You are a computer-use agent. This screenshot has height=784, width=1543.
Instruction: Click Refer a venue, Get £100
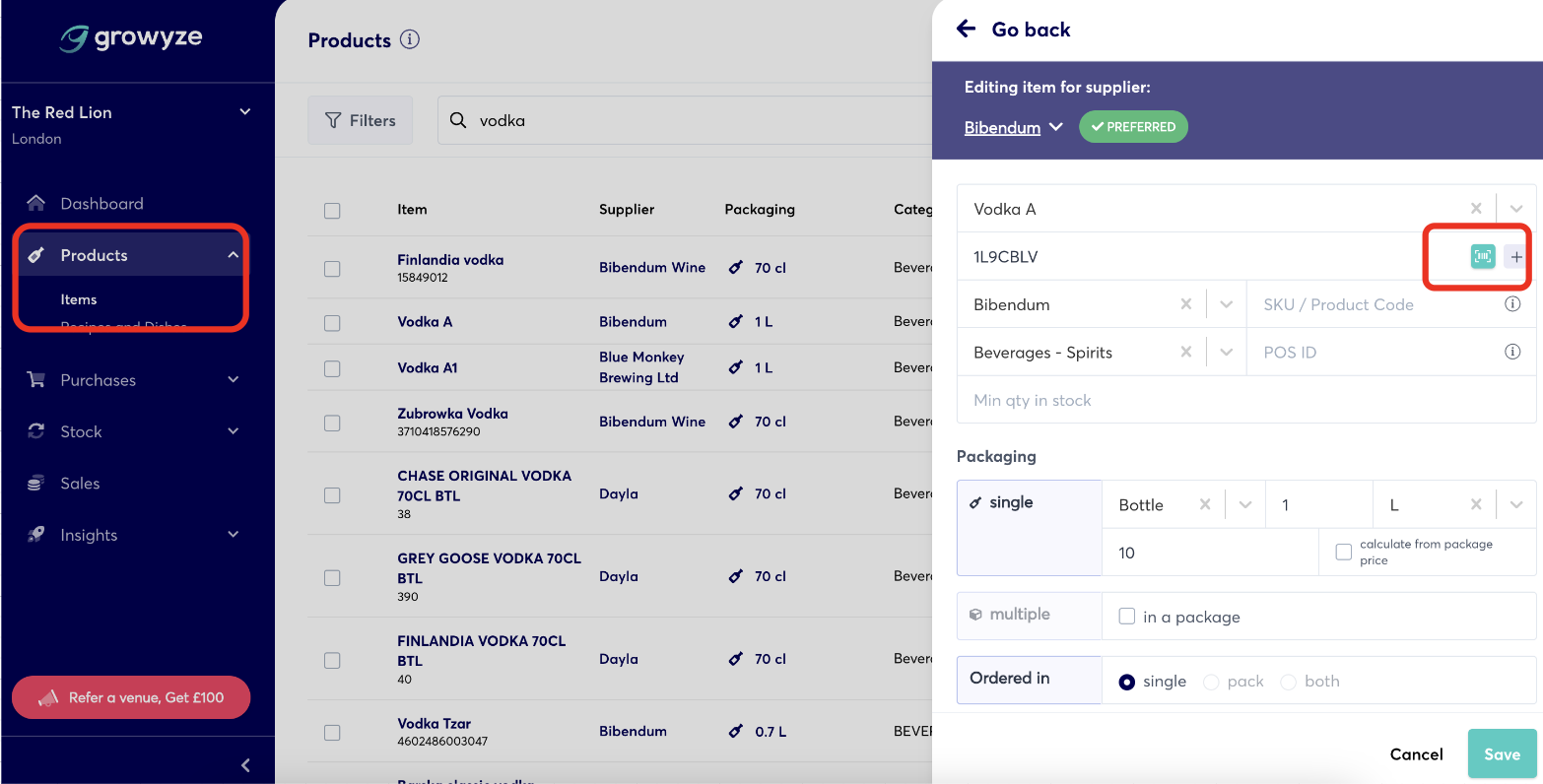click(x=131, y=697)
